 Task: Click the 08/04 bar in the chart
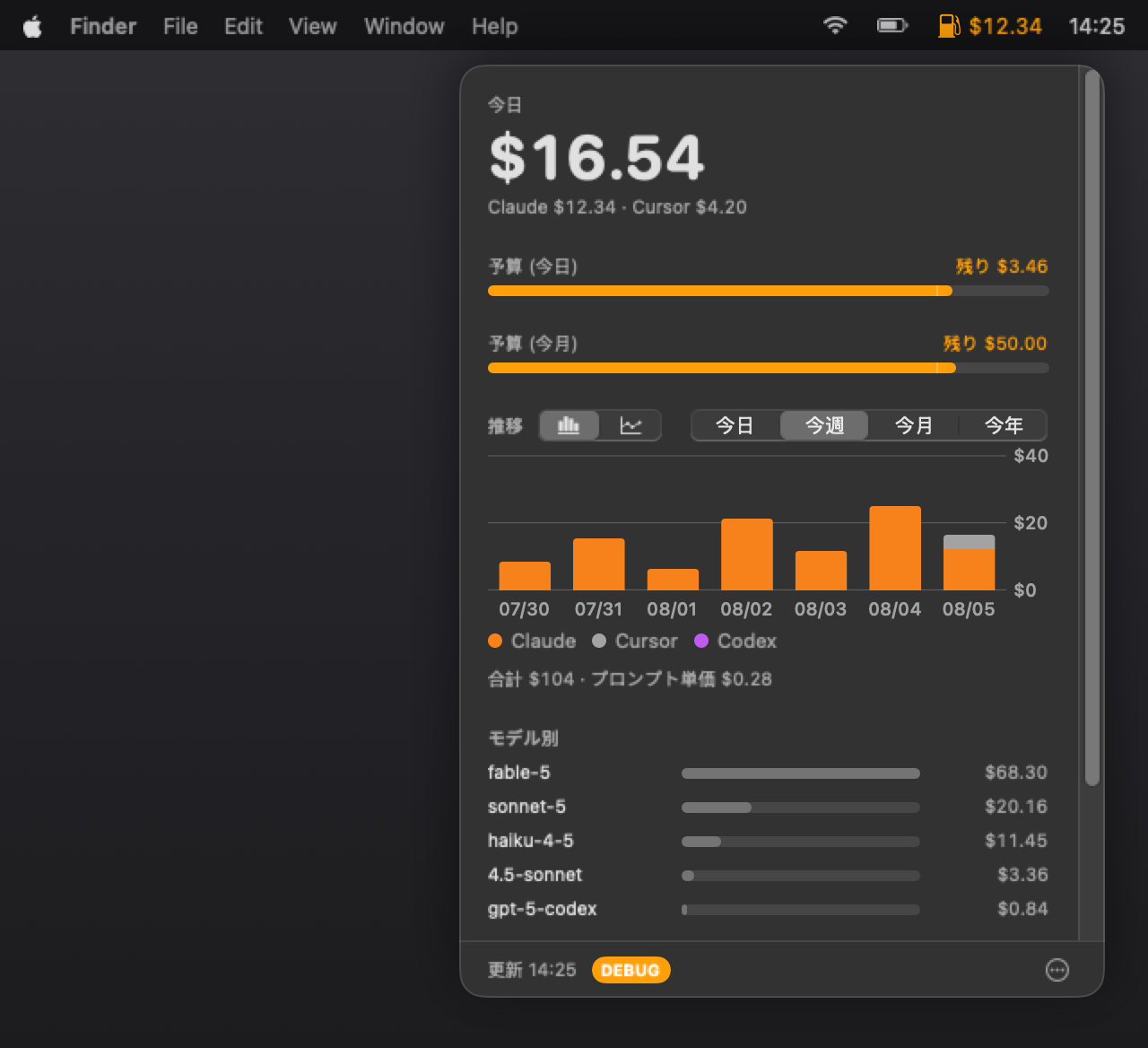895,548
